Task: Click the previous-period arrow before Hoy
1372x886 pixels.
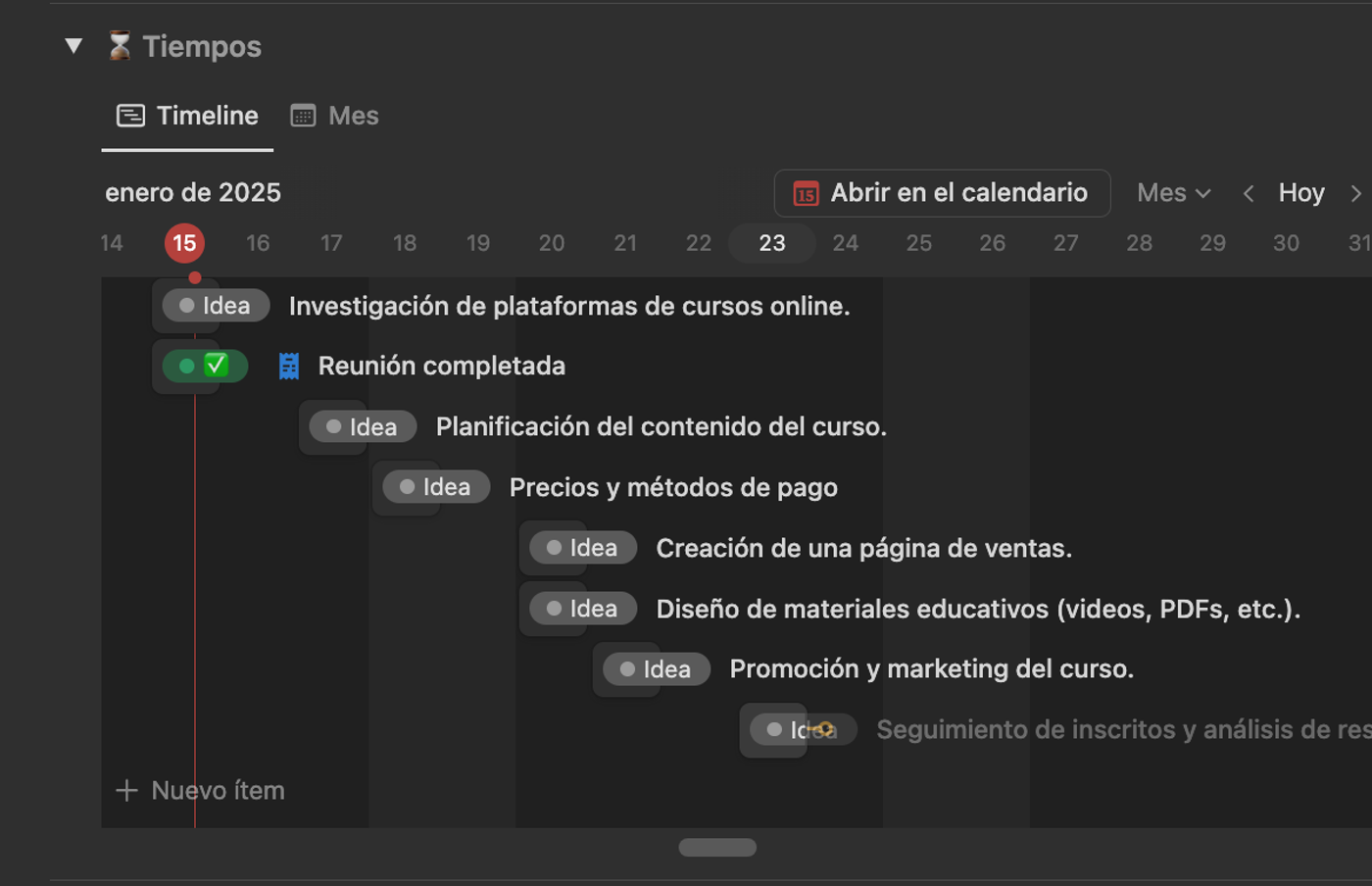Action: click(x=1249, y=193)
